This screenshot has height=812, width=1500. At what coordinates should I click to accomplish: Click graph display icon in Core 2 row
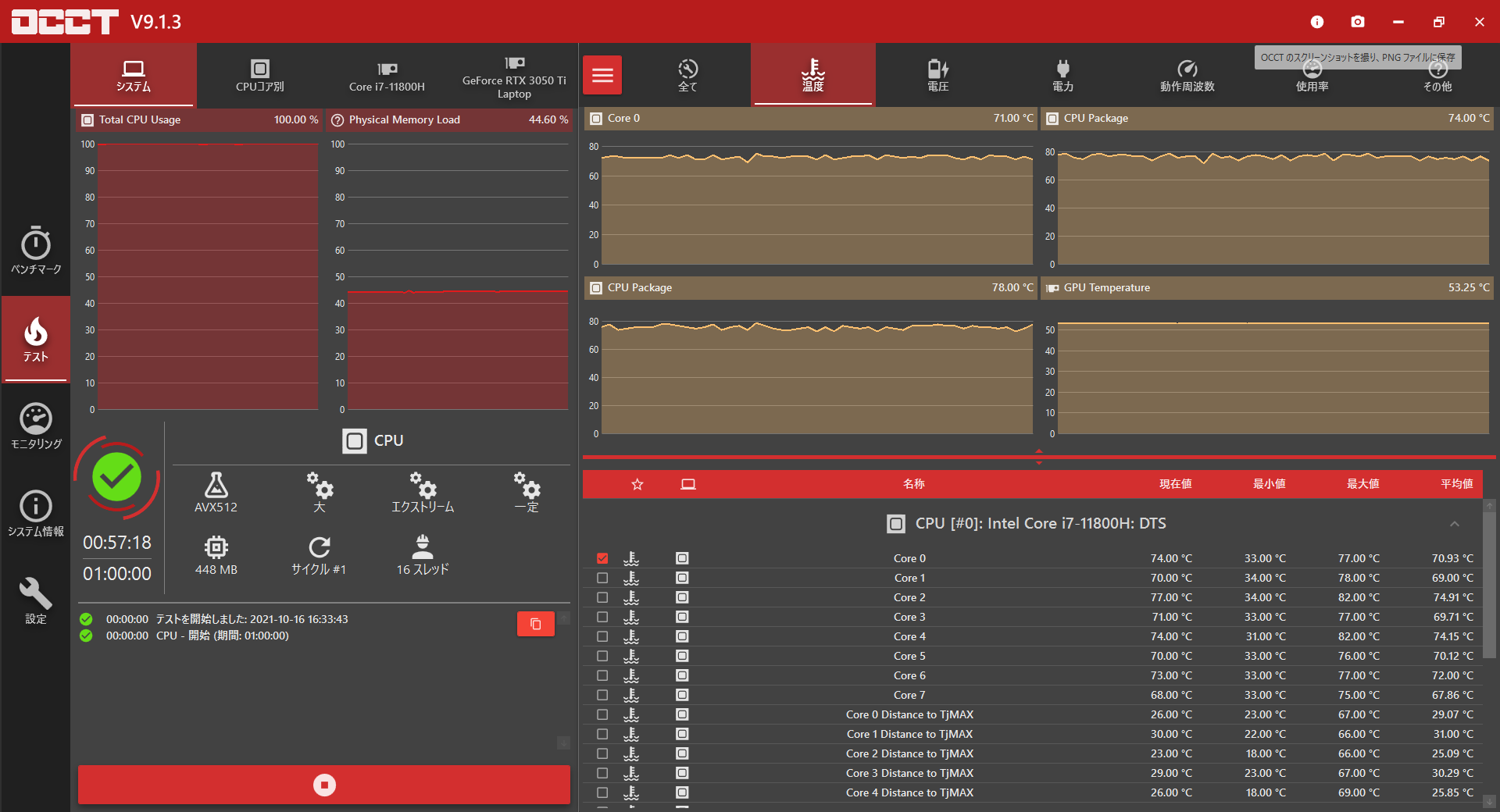[682, 597]
